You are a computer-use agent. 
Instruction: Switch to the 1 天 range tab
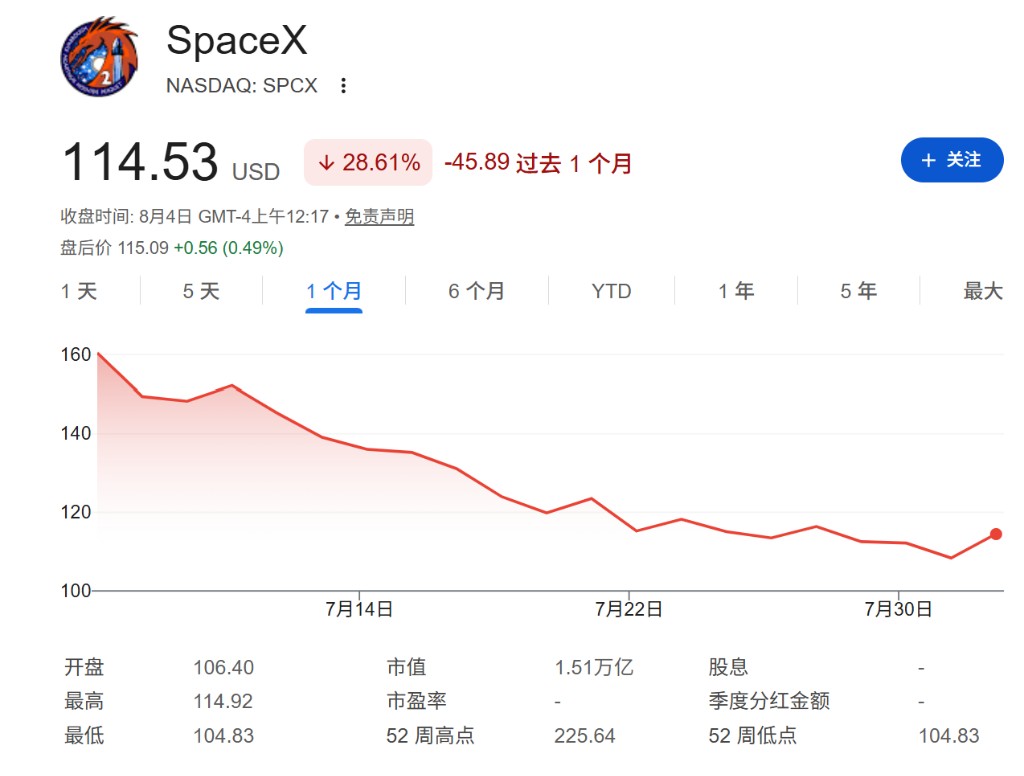(79, 291)
